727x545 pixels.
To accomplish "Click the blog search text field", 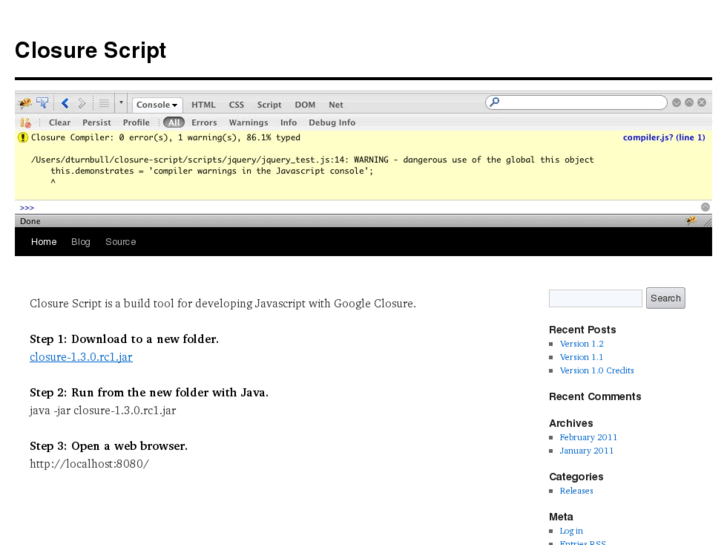I will 595,298.
